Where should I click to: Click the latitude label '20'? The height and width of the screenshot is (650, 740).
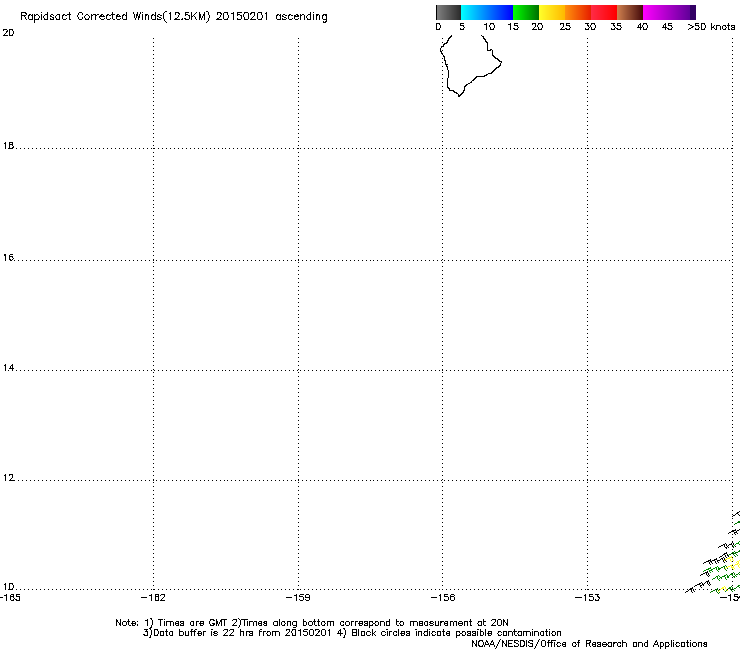(x=8, y=33)
